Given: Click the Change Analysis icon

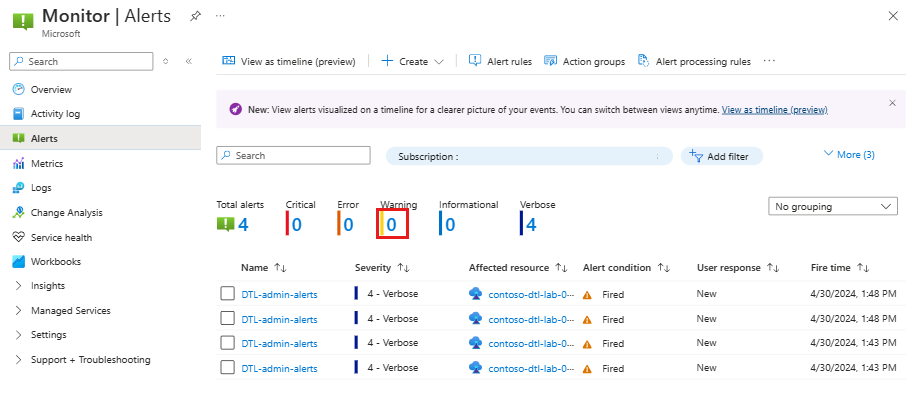Looking at the screenshot, I should (x=19, y=213).
